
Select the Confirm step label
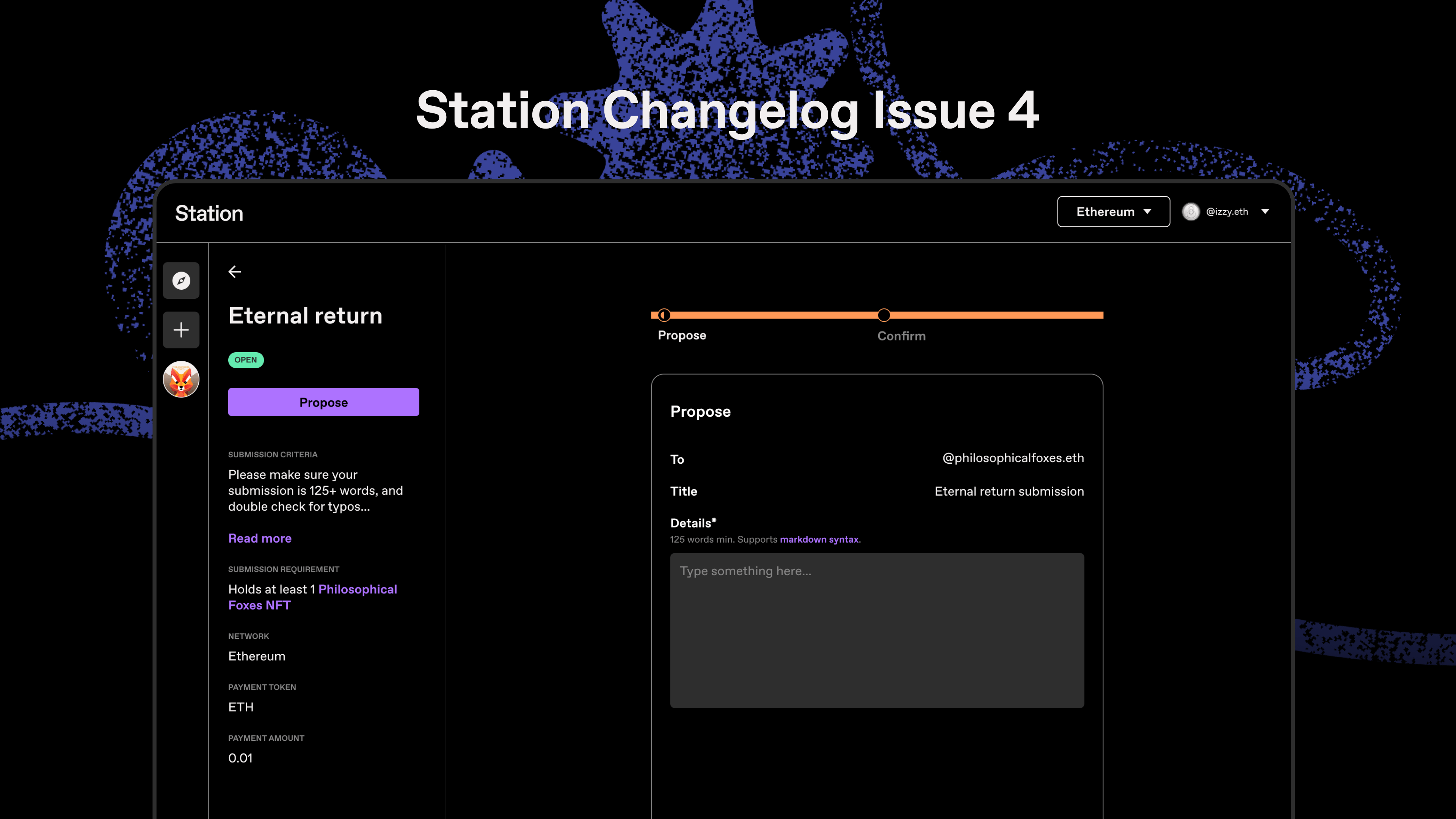coord(901,336)
